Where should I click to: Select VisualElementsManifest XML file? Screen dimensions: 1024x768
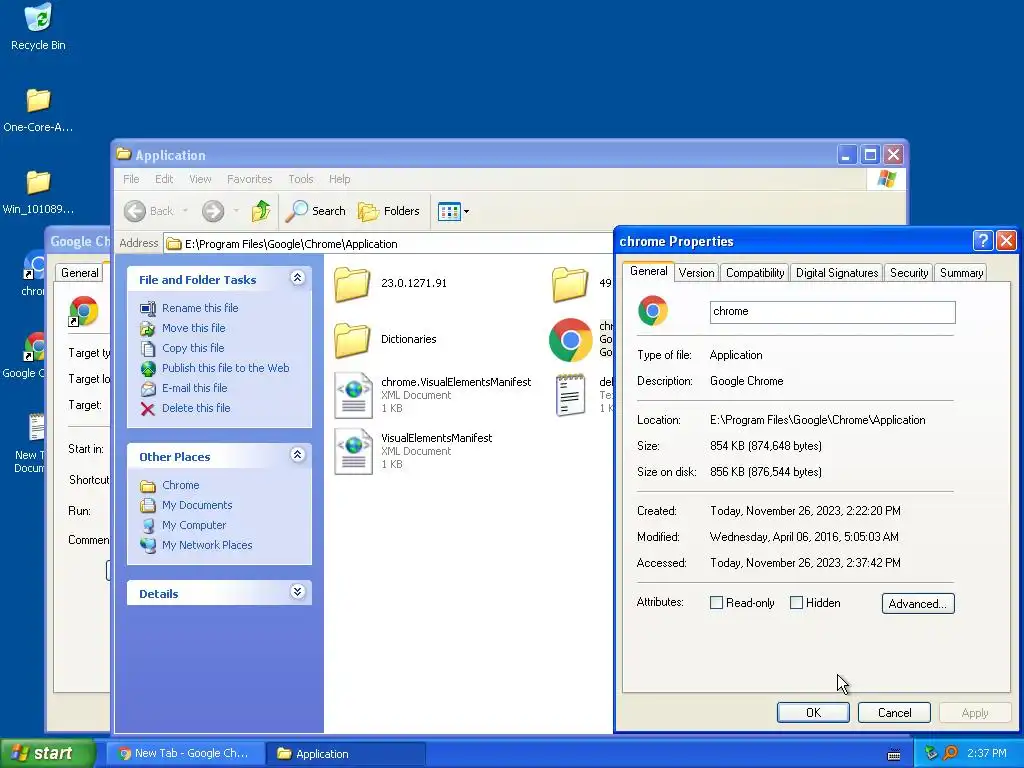point(413,451)
